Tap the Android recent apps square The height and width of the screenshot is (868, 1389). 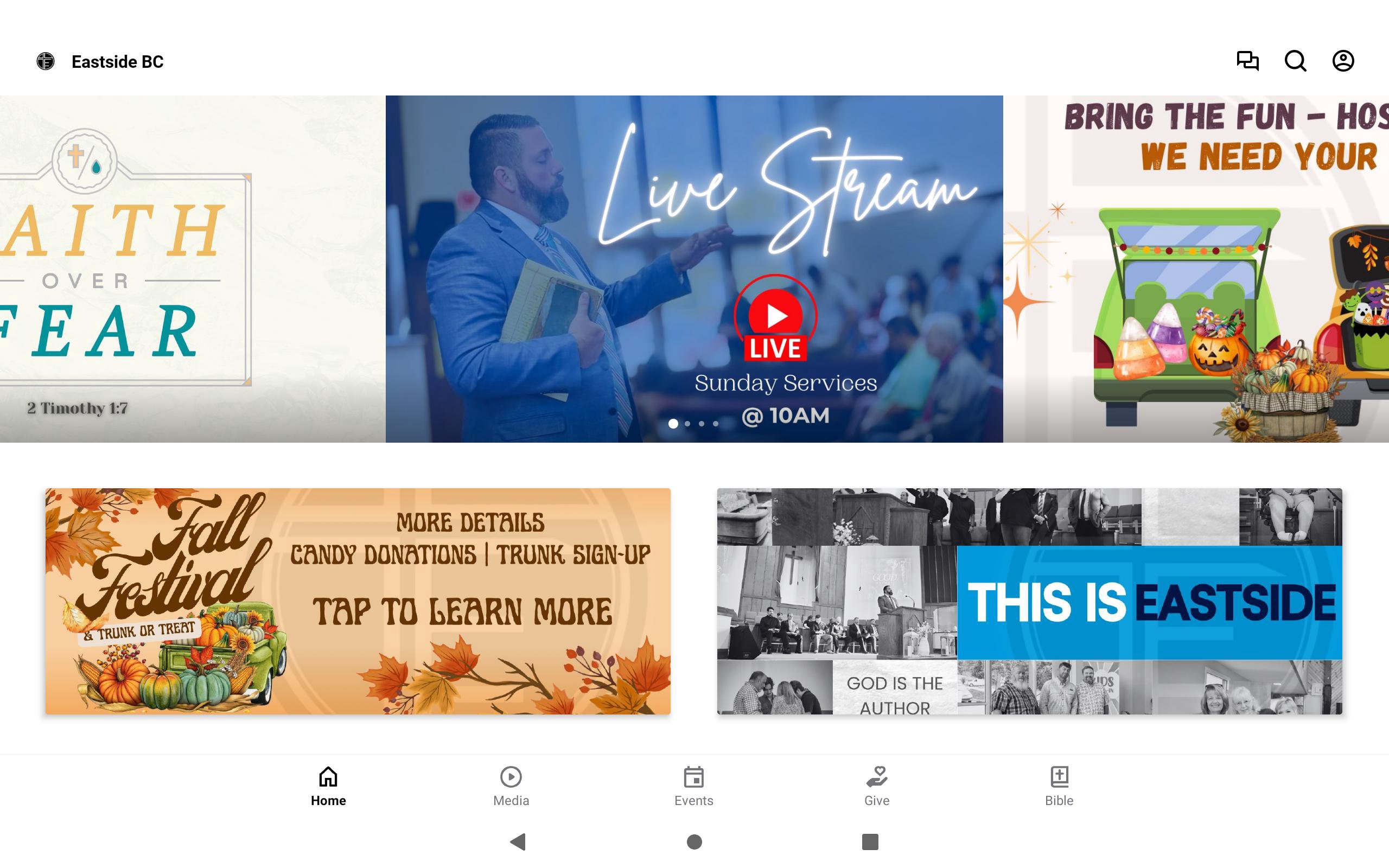[870, 841]
